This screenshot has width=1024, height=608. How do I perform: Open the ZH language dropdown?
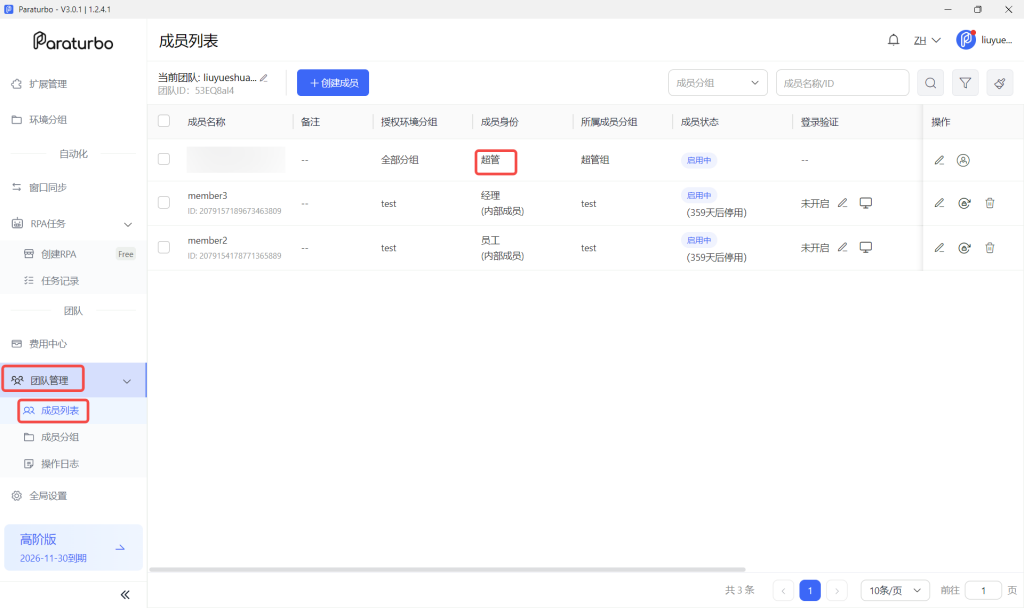[927, 40]
